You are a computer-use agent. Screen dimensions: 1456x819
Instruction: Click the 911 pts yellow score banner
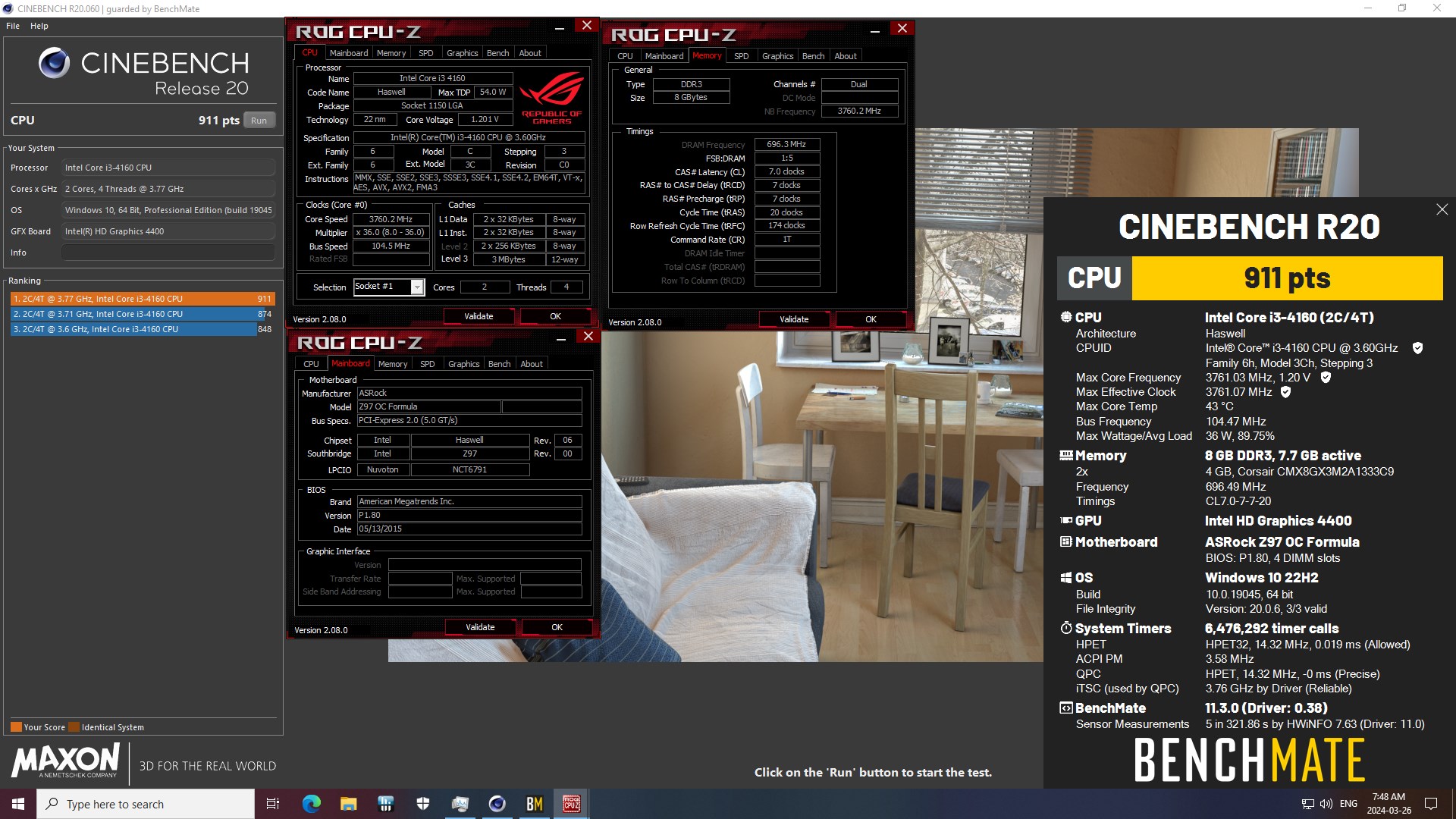(1287, 278)
